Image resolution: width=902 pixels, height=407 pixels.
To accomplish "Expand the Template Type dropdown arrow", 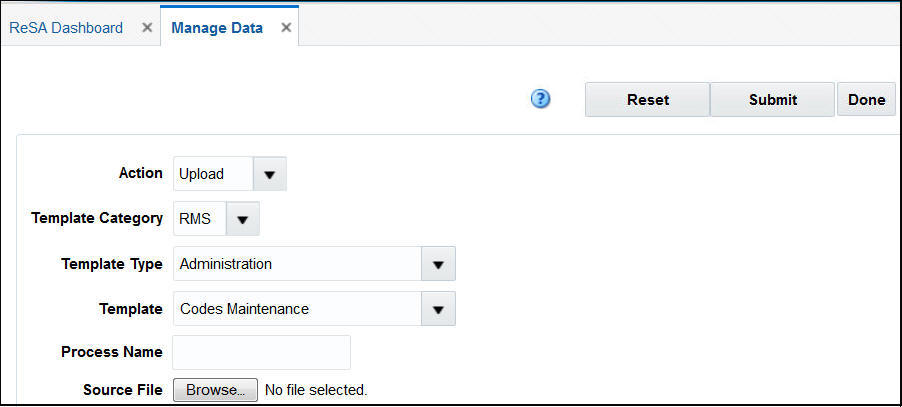I will [437, 265].
